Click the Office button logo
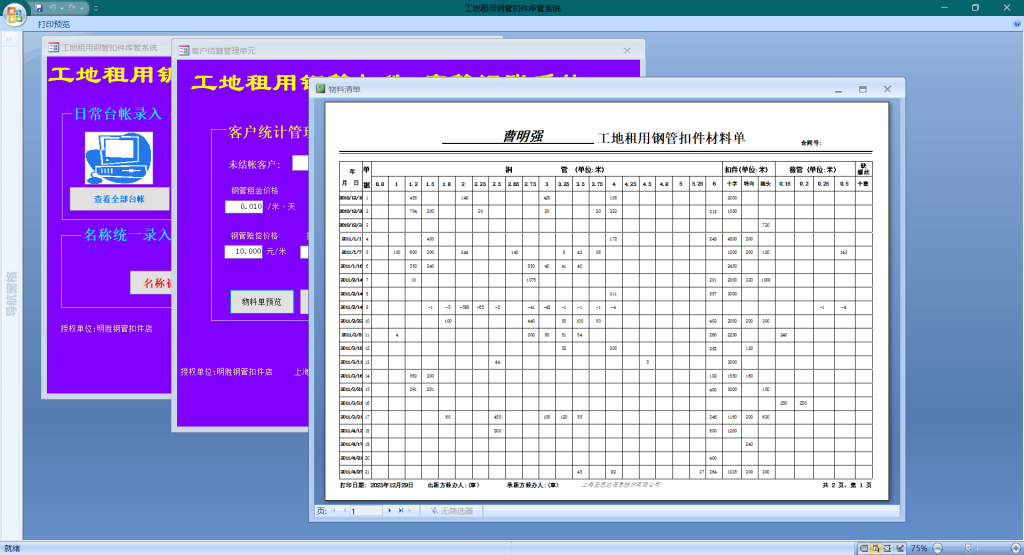Viewport: 1024px width, 555px height. tap(15, 13)
